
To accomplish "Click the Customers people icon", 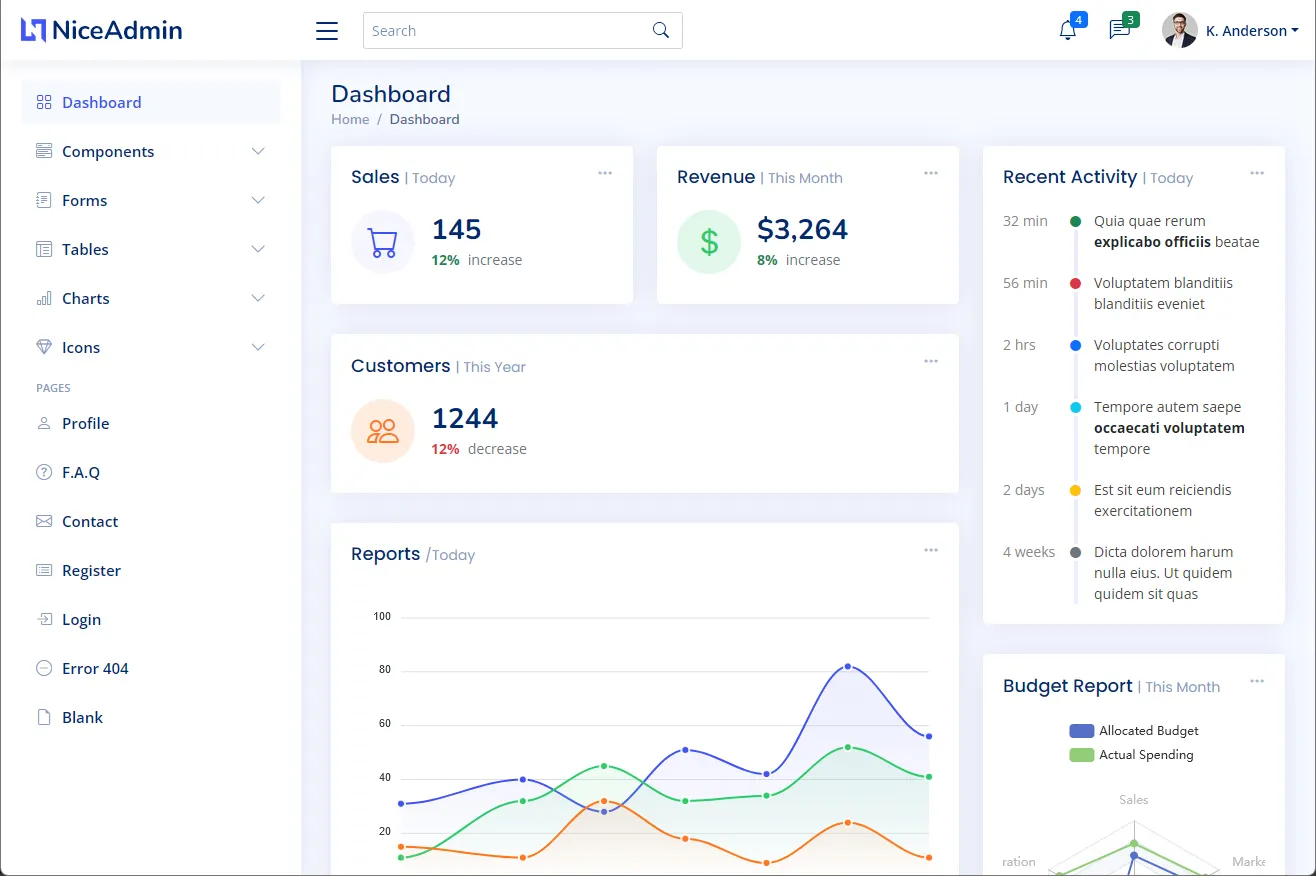I will tap(382, 431).
